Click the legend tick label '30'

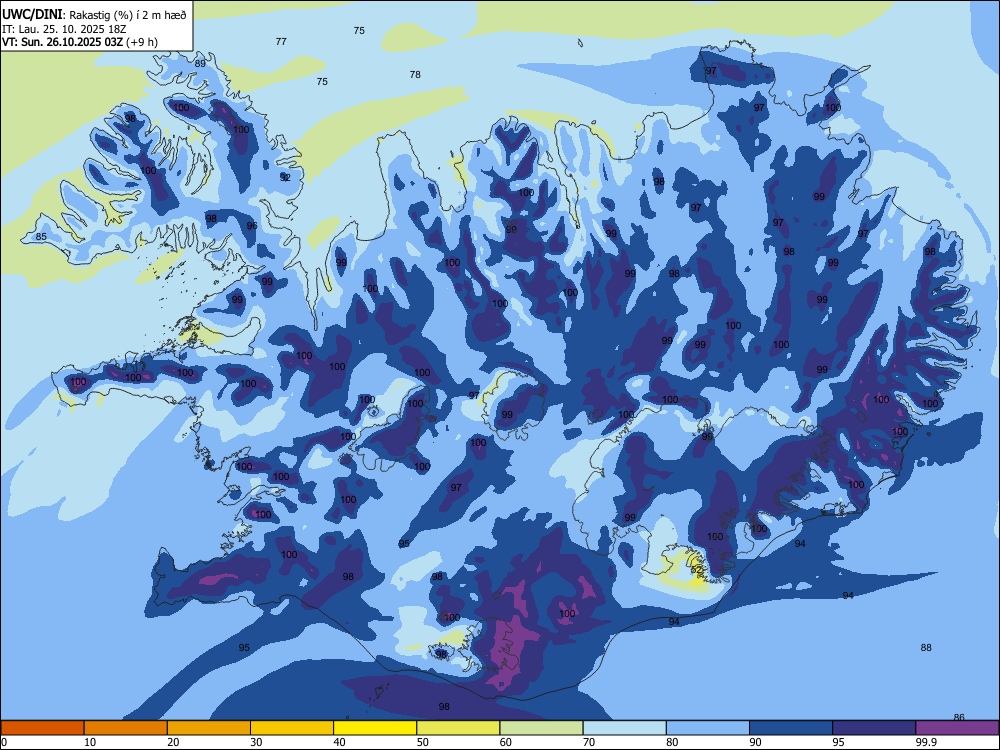(256, 742)
